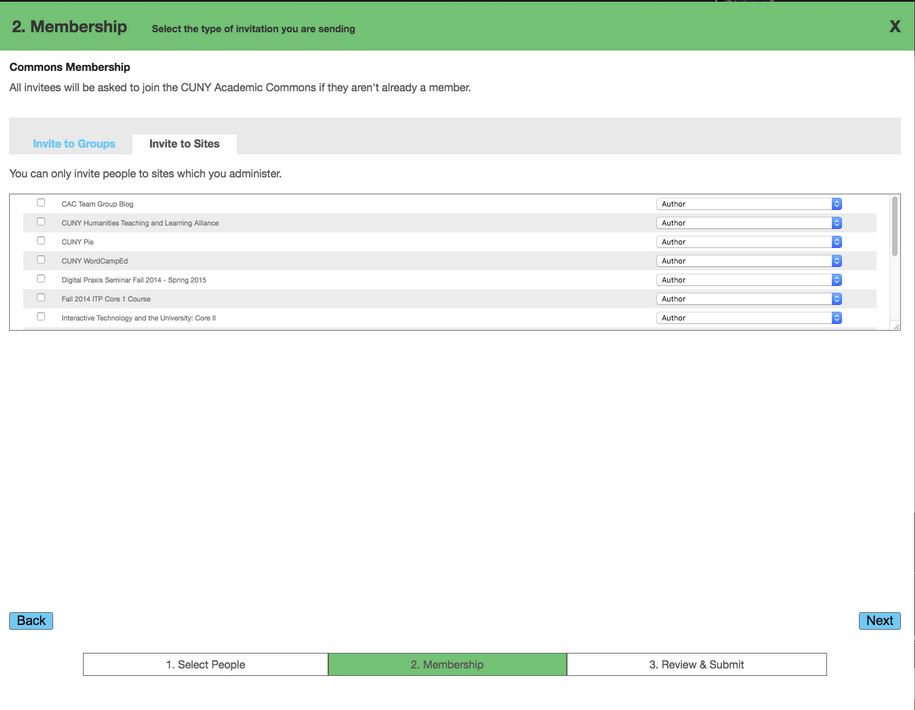
Task: Check the CAC Team Group Blog checkbox
Action: pyautogui.click(x=41, y=202)
